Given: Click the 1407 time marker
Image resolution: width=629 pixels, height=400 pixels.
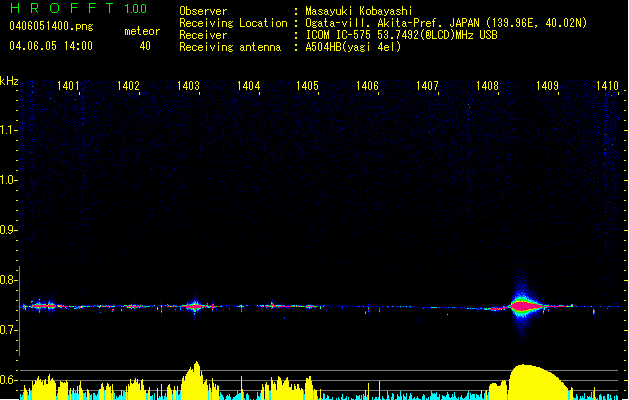Looking at the screenshot, I should pyautogui.click(x=427, y=86).
